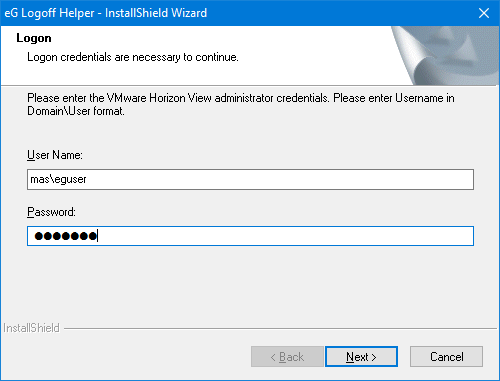The width and height of the screenshot is (500, 381).
Task: Select the 'Password:' label
Action: click(x=51, y=212)
